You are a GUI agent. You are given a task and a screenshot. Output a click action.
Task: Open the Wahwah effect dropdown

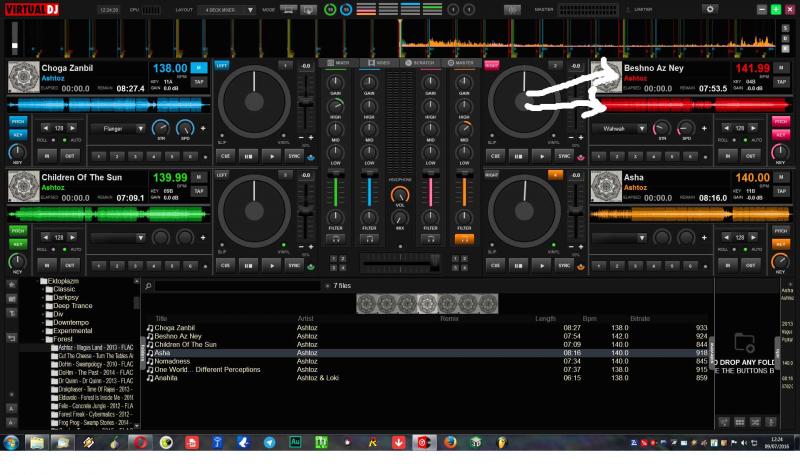point(619,129)
